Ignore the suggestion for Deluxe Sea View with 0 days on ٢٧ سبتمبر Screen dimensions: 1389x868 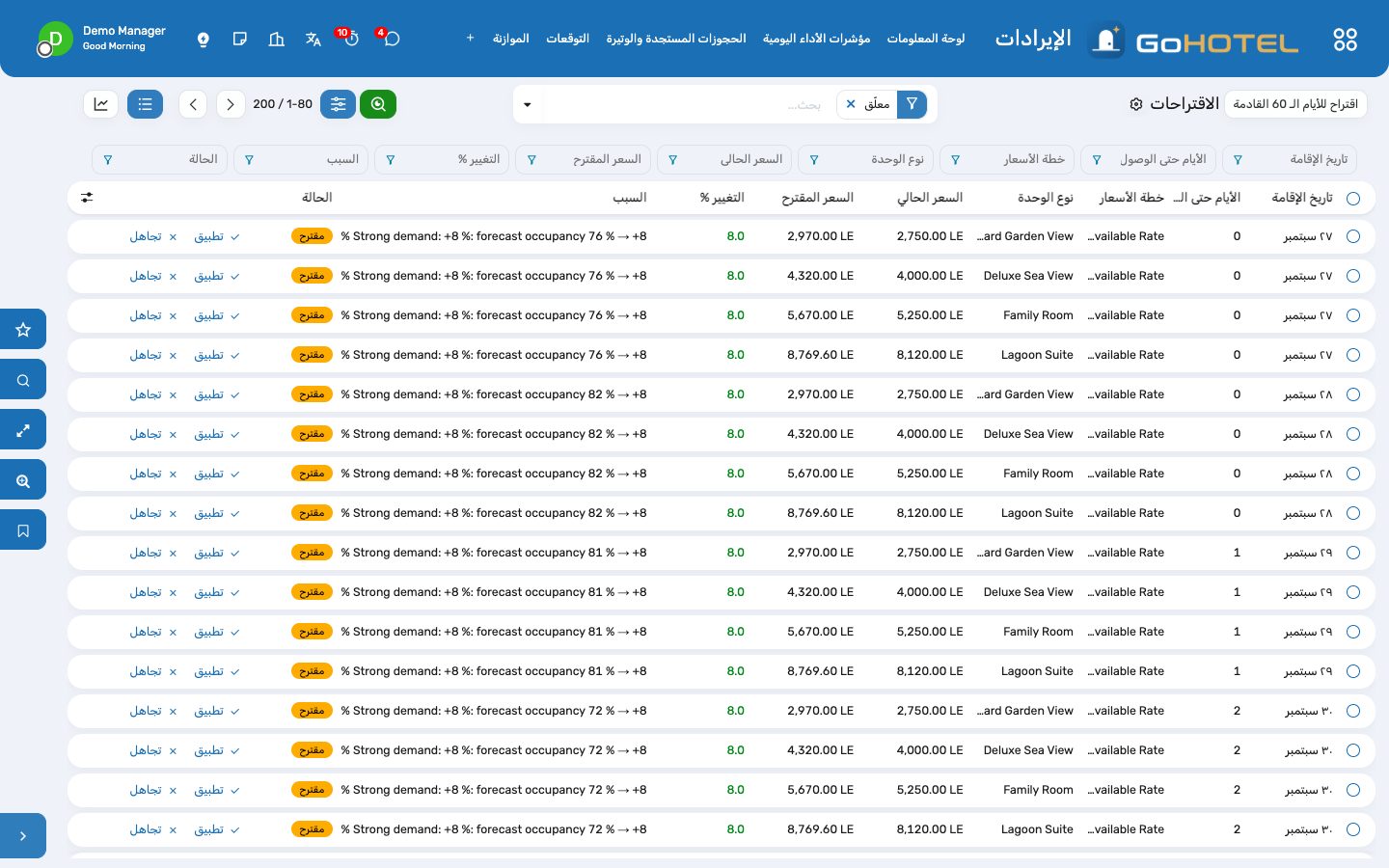tap(152, 276)
